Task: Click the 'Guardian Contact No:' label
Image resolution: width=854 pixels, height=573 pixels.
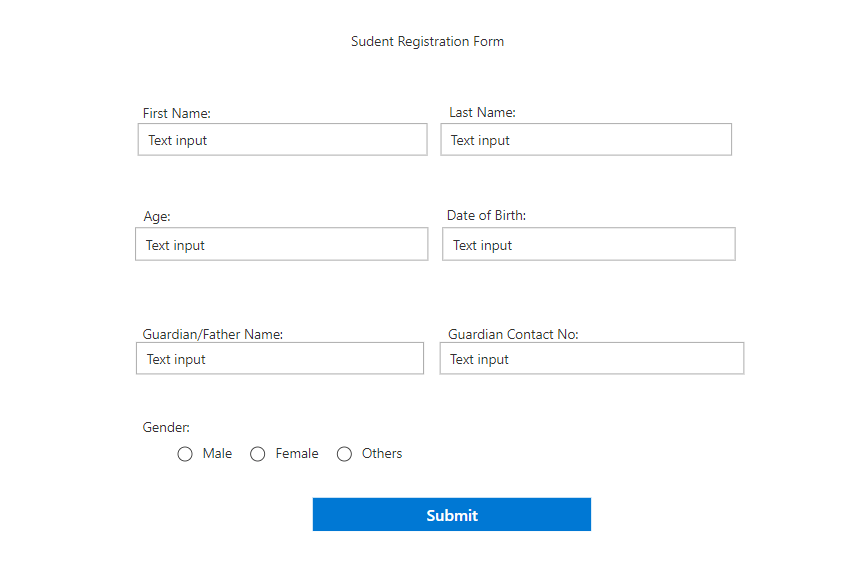Action: click(513, 335)
